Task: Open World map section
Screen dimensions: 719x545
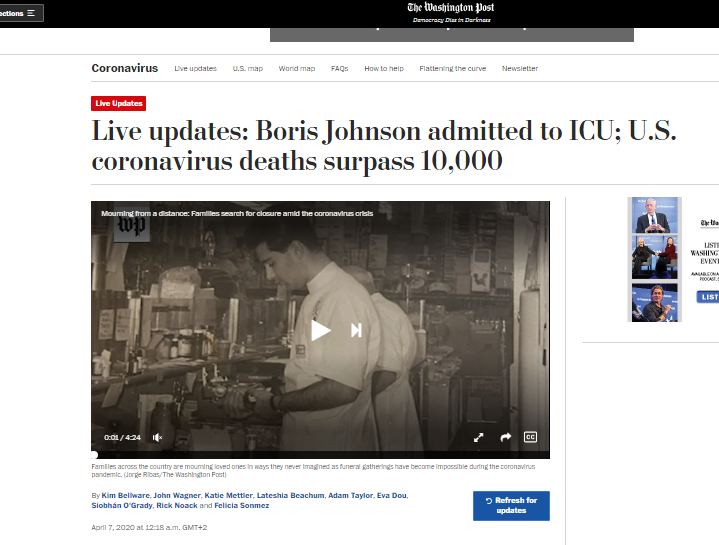Action: coord(297,68)
